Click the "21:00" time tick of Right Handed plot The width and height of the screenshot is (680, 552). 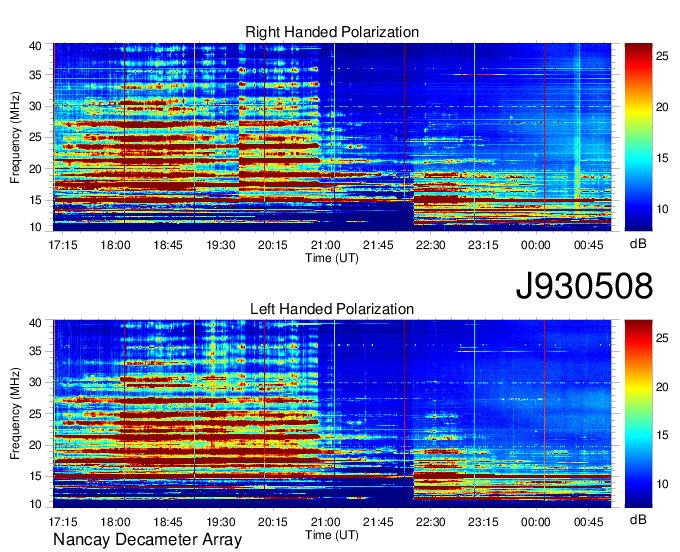(x=326, y=245)
